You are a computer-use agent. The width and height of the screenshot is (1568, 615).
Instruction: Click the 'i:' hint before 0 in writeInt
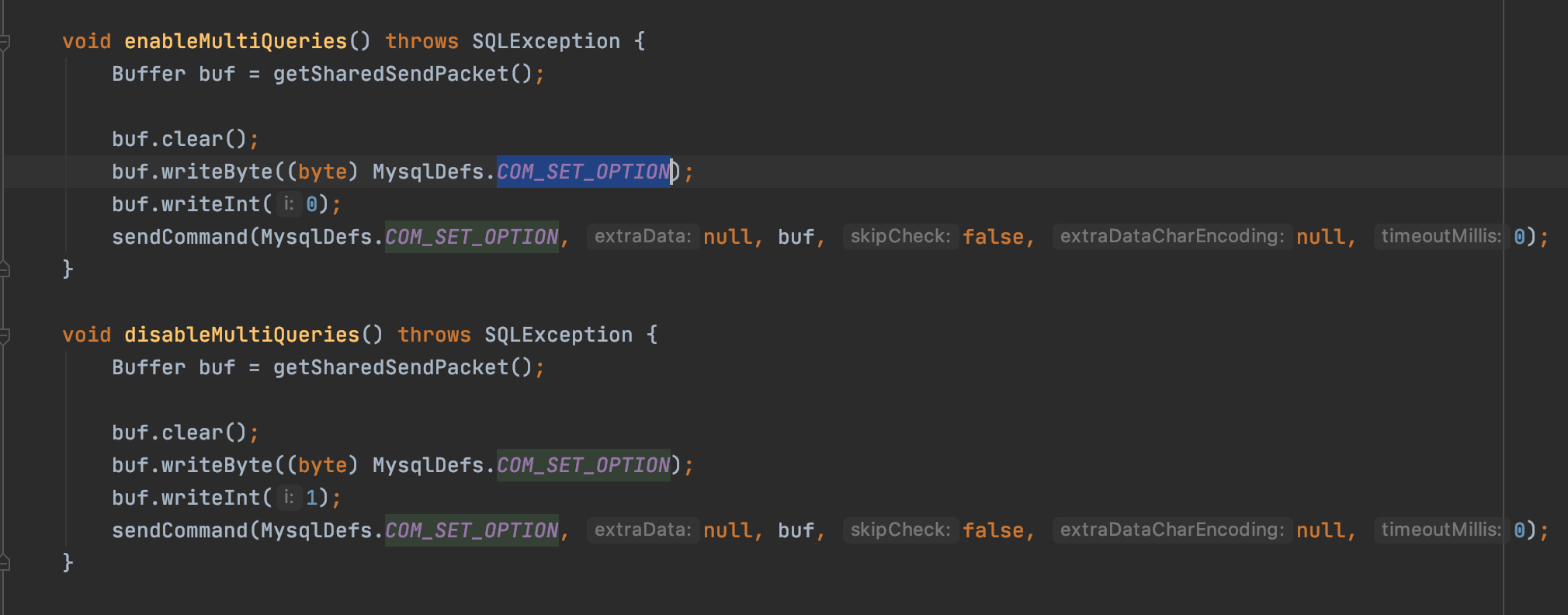point(289,204)
